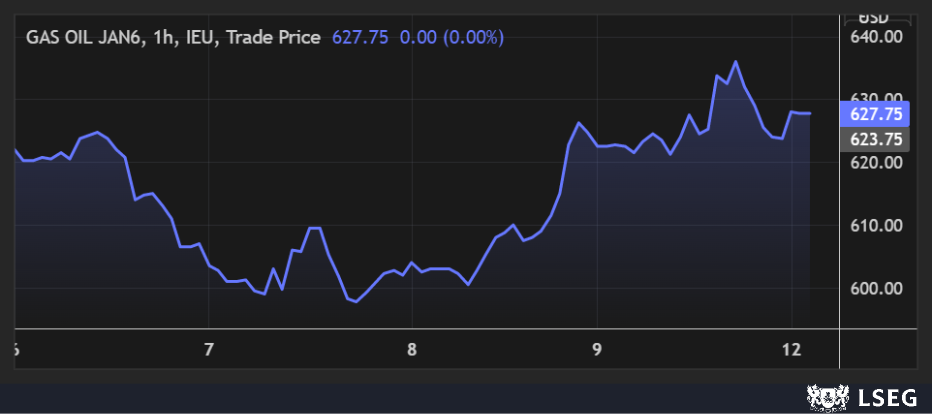
Task: Click the gray 623.75 price tag
Action: tap(876, 139)
